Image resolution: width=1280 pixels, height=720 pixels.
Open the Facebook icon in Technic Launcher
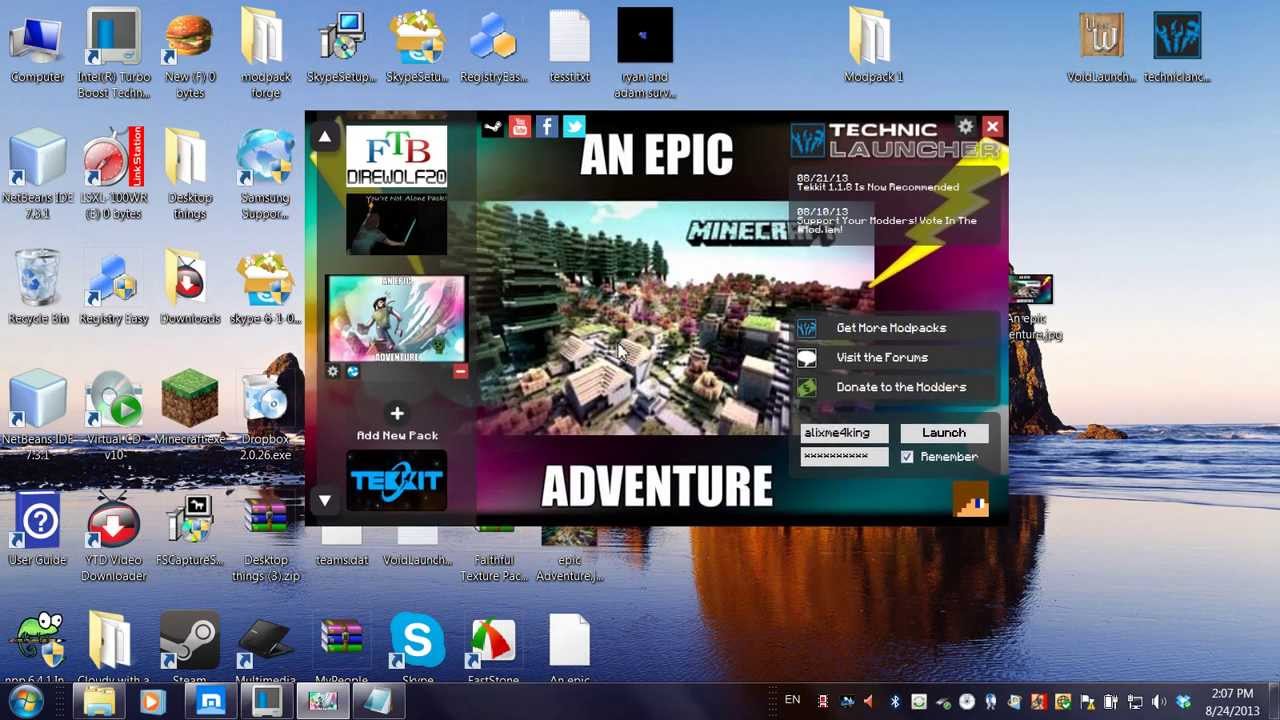(547, 127)
